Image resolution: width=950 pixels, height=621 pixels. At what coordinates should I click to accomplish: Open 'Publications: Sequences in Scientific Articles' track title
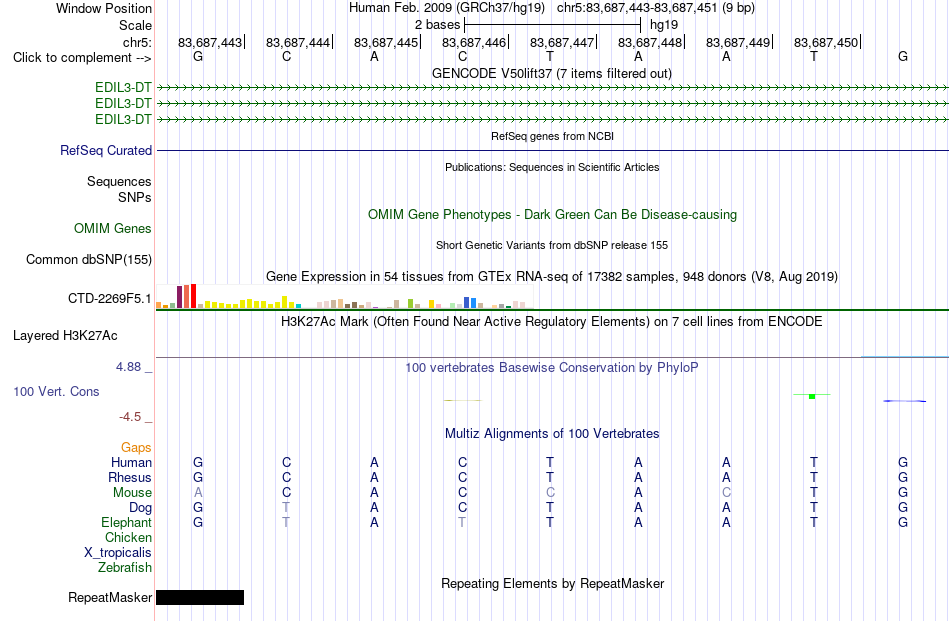tap(552, 167)
